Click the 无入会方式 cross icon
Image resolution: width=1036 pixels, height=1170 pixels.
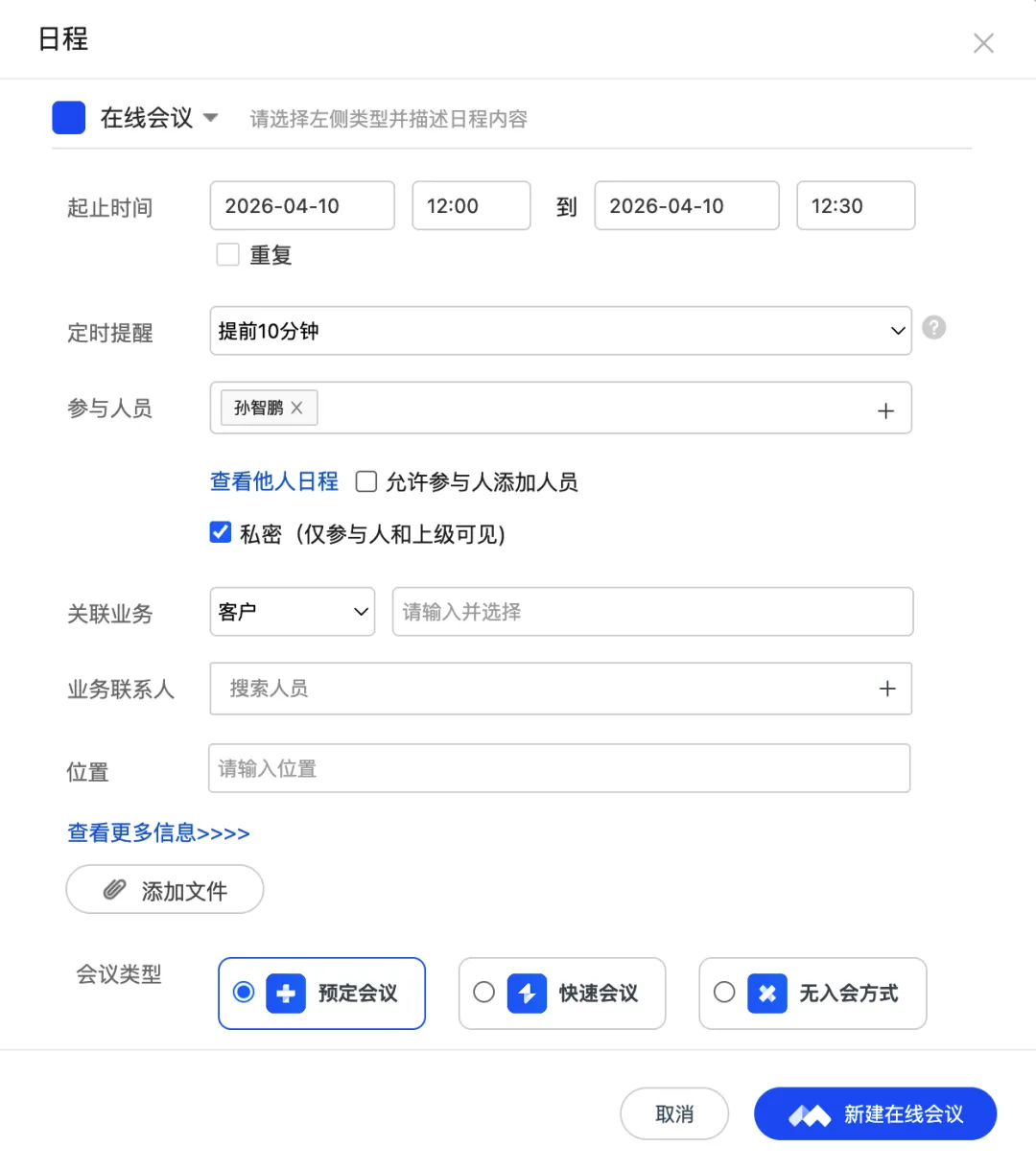(x=766, y=994)
